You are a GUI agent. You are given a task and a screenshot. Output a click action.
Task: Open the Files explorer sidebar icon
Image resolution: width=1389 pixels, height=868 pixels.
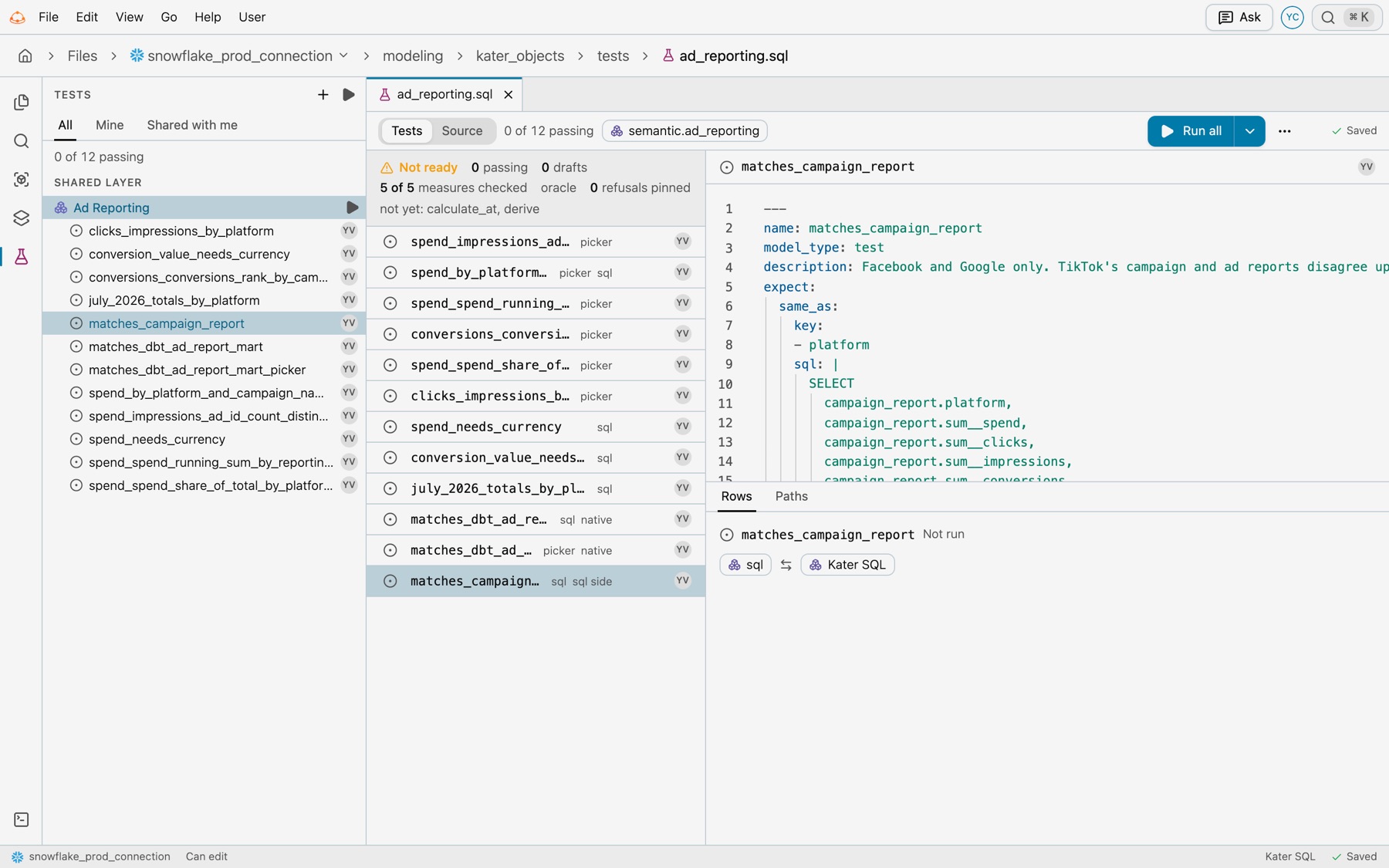(x=22, y=102)
